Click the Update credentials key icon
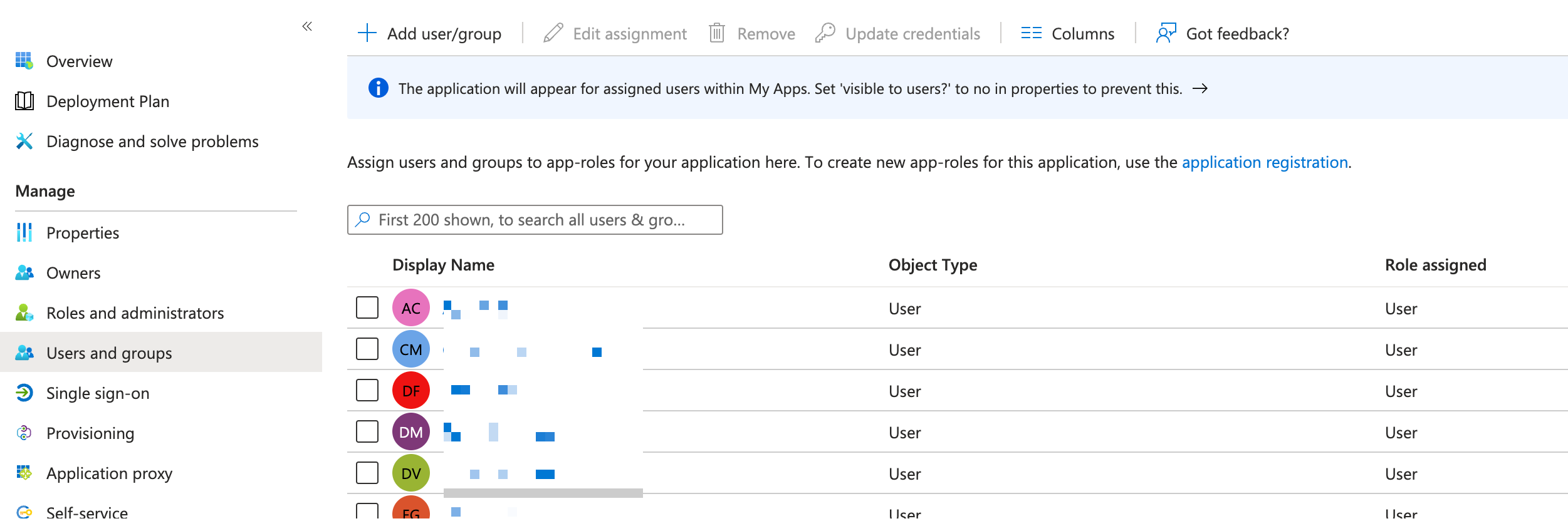 pos(825,33)
